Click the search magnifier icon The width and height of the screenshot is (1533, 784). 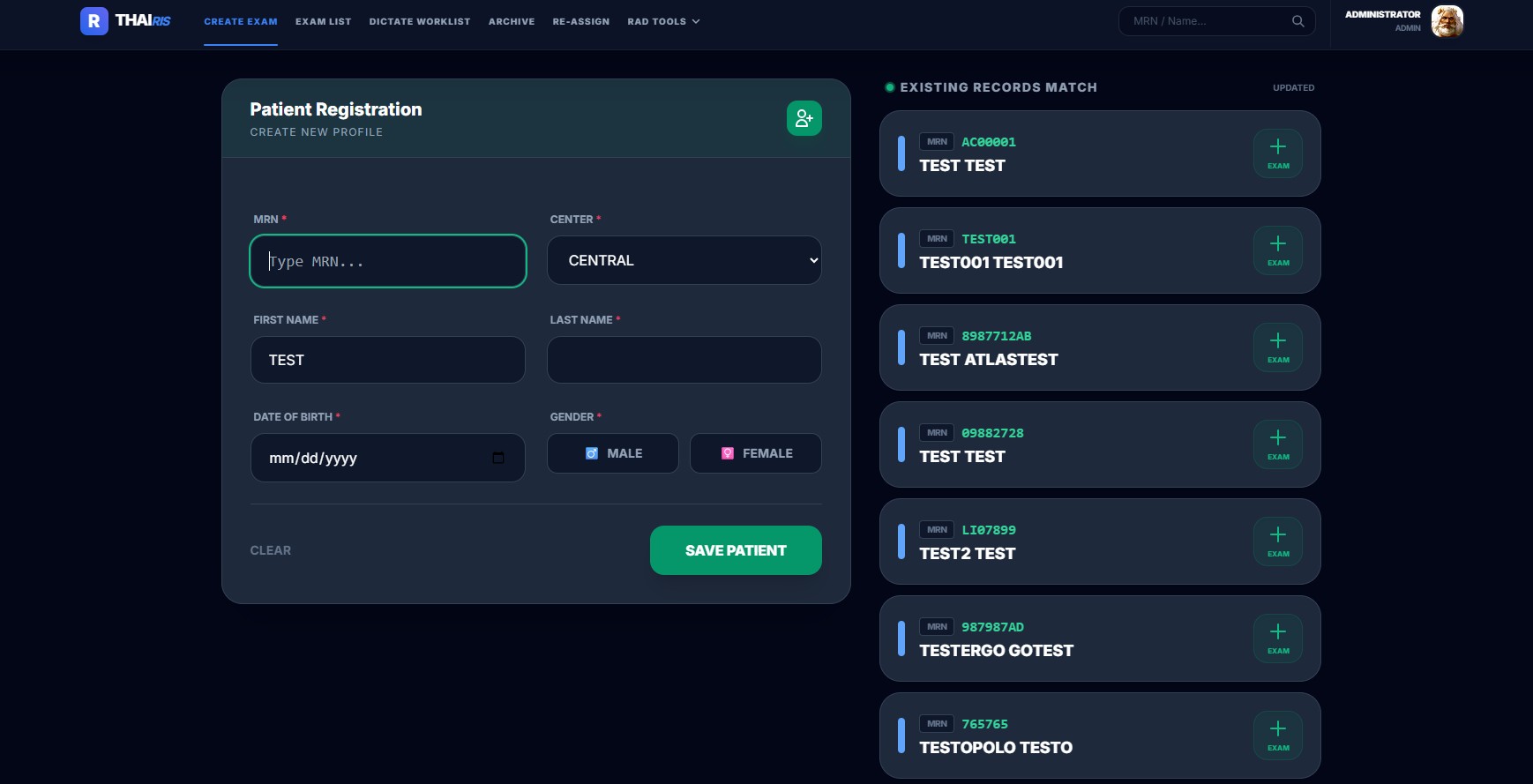(1297, 21)
